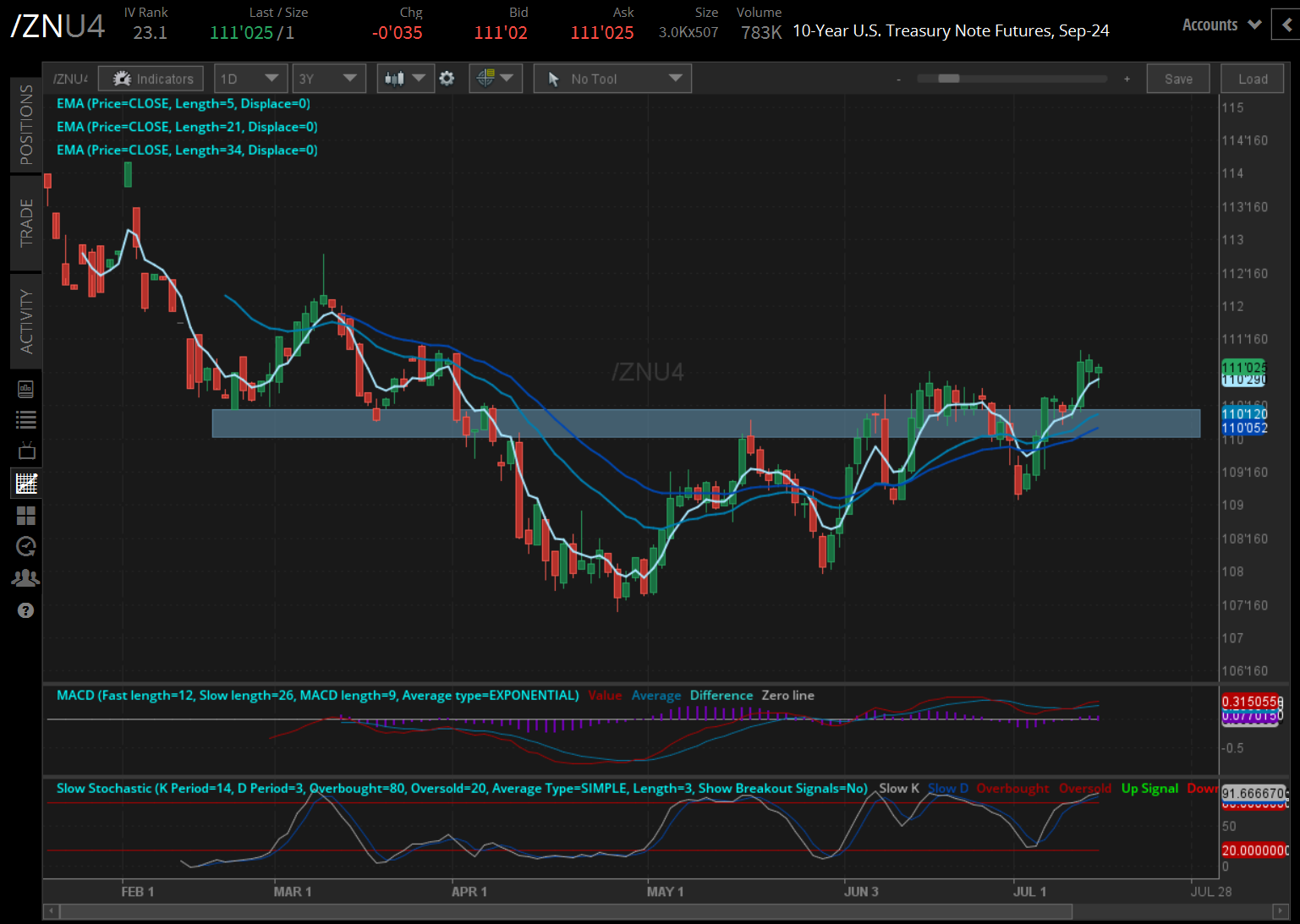The width and height of the screenshot is (1300, 924).
Task: Click the 110'120 EMA price tag
Action: pyautogui.click(x=1244, y=413)
